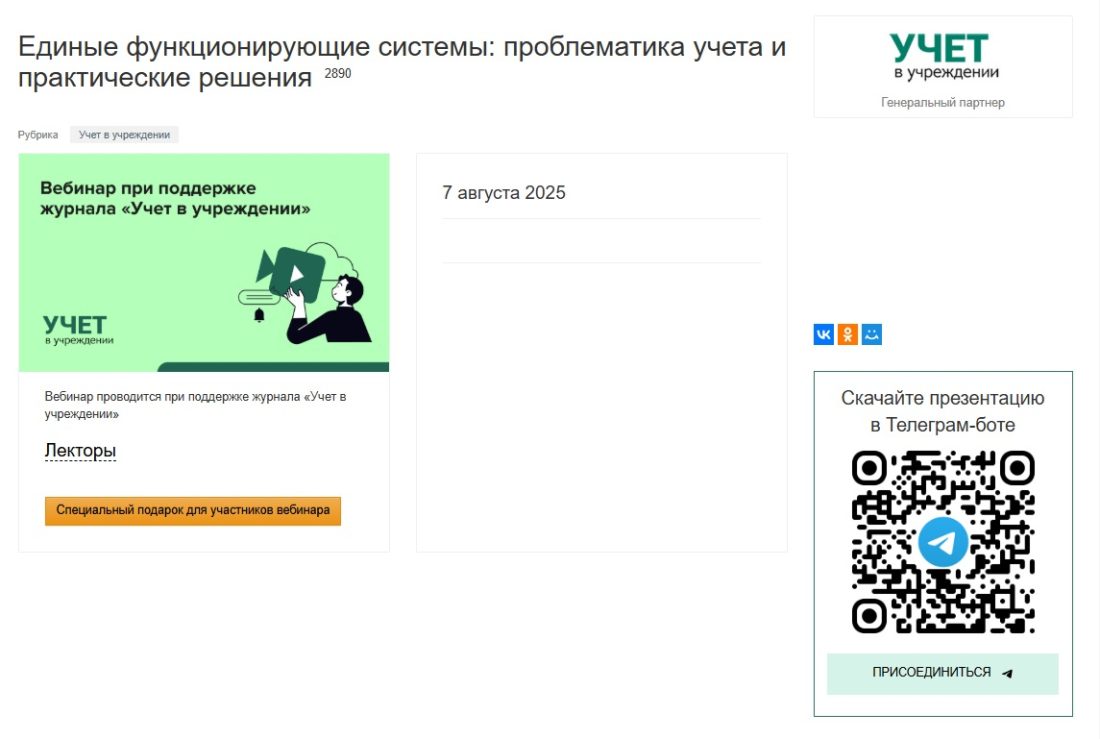Viewport: 1100px width, 739px height.
Task: Share the page on VK
Action: point(824,334)
